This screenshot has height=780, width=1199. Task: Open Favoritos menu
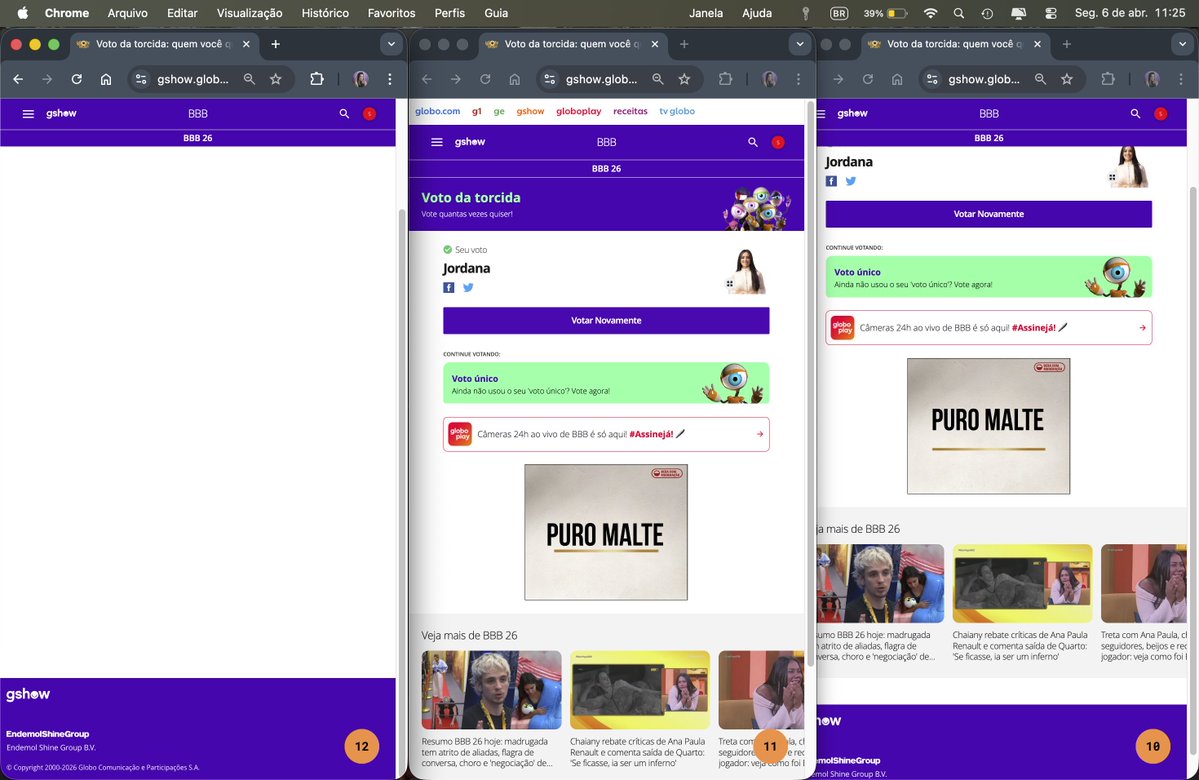tap(392, 13)
